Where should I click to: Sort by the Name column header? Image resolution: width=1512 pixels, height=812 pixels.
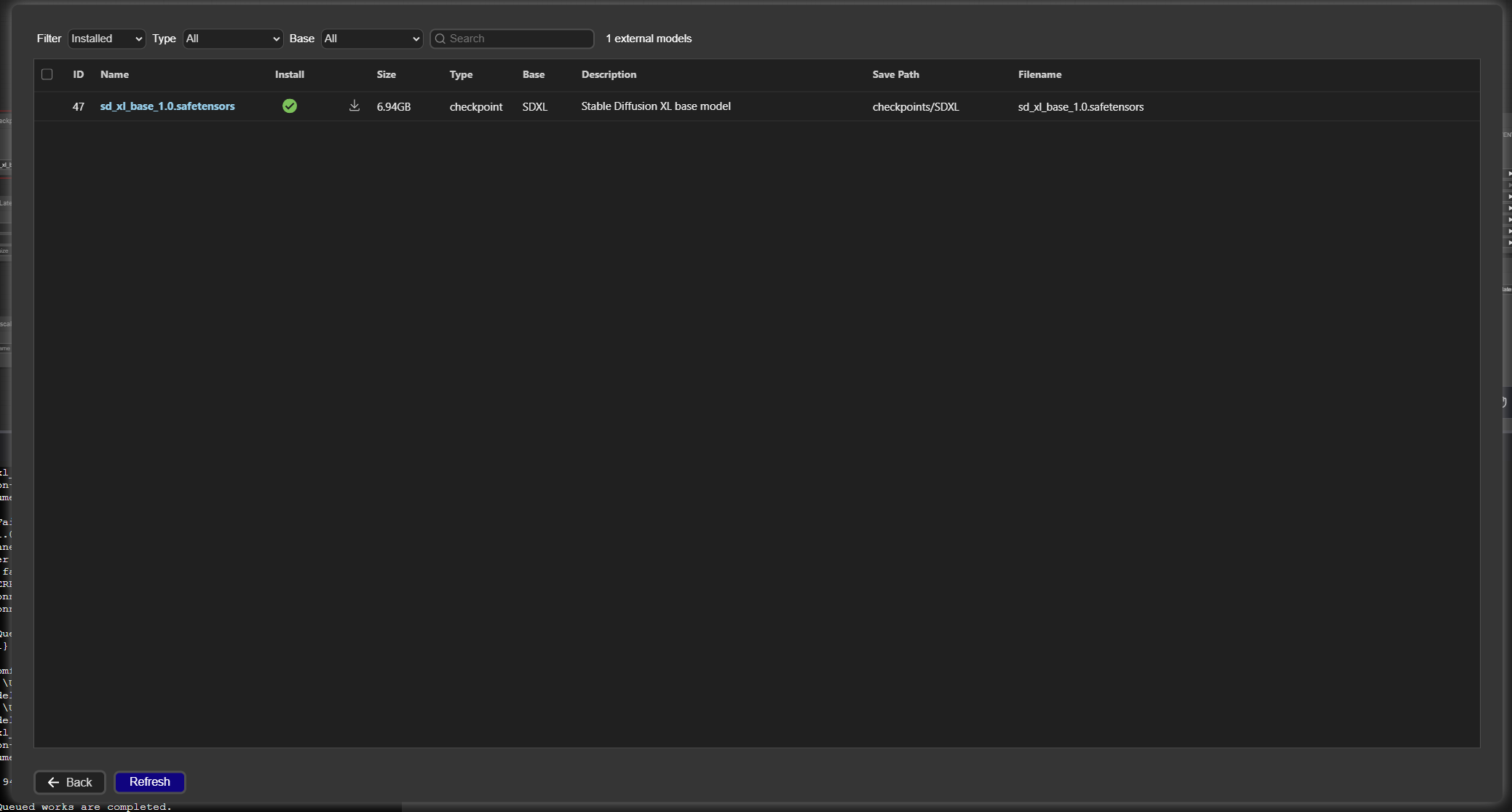(x=114, y=74)
